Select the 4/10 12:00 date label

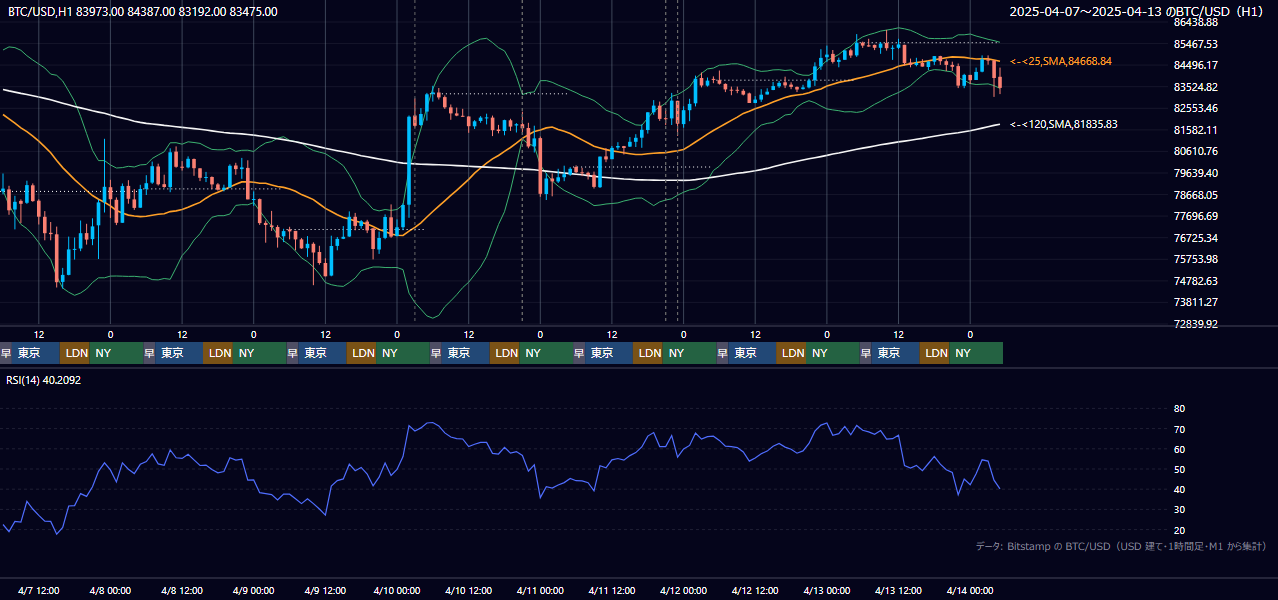pyautogui.click(x=468, y=590)
